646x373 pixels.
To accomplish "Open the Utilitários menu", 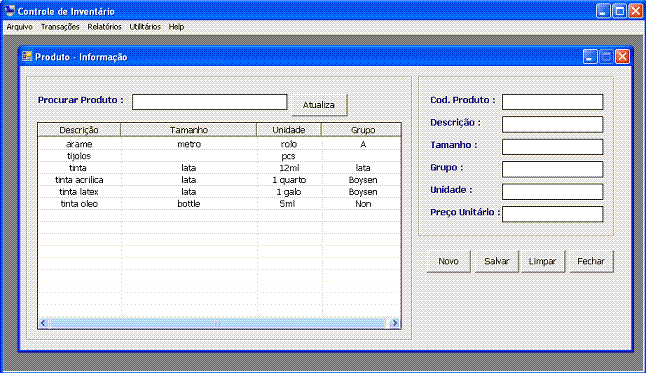I will coord(145,27).
